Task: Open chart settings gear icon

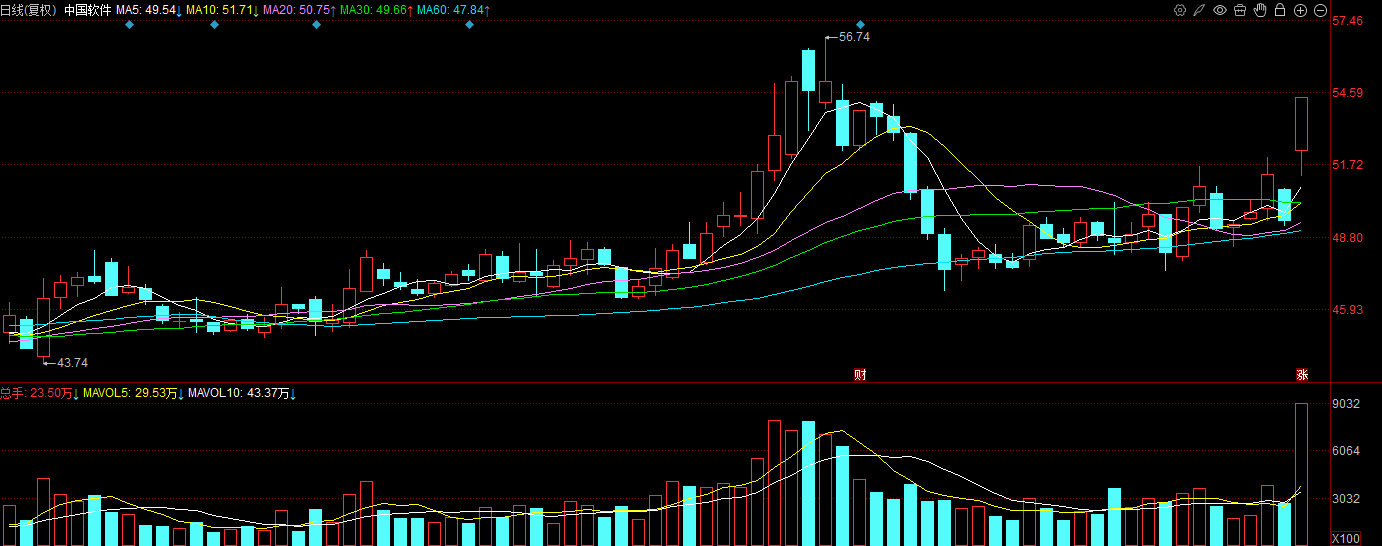Action: pos(1180,10)
